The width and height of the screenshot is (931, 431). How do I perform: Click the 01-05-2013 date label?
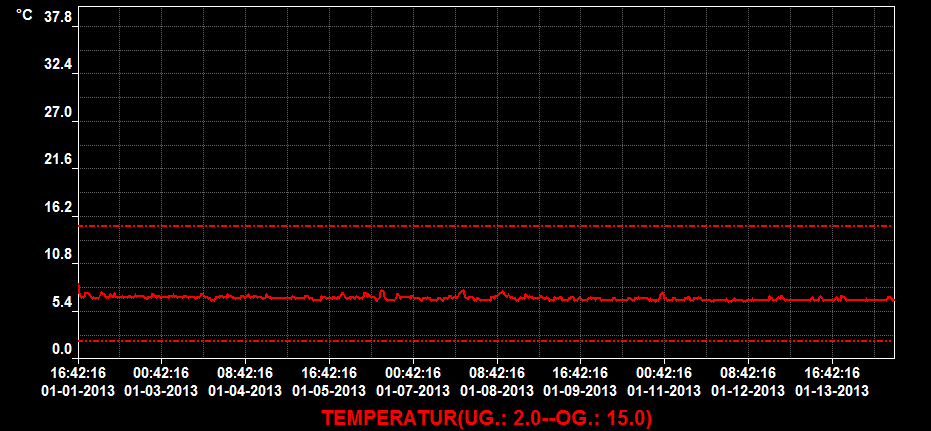coord(328,391)
